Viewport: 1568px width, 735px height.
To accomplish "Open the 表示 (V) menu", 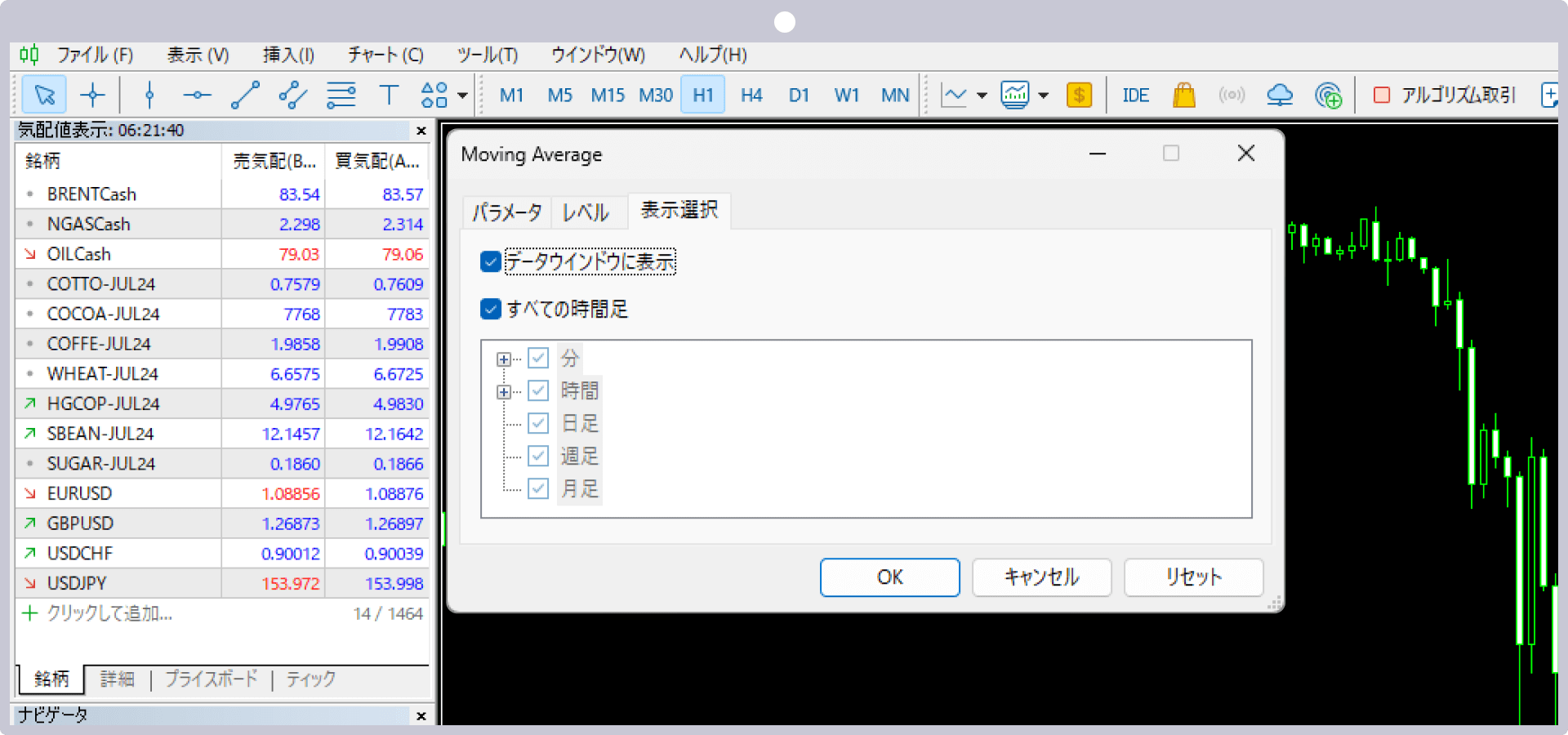I will (x=198, y=55).
